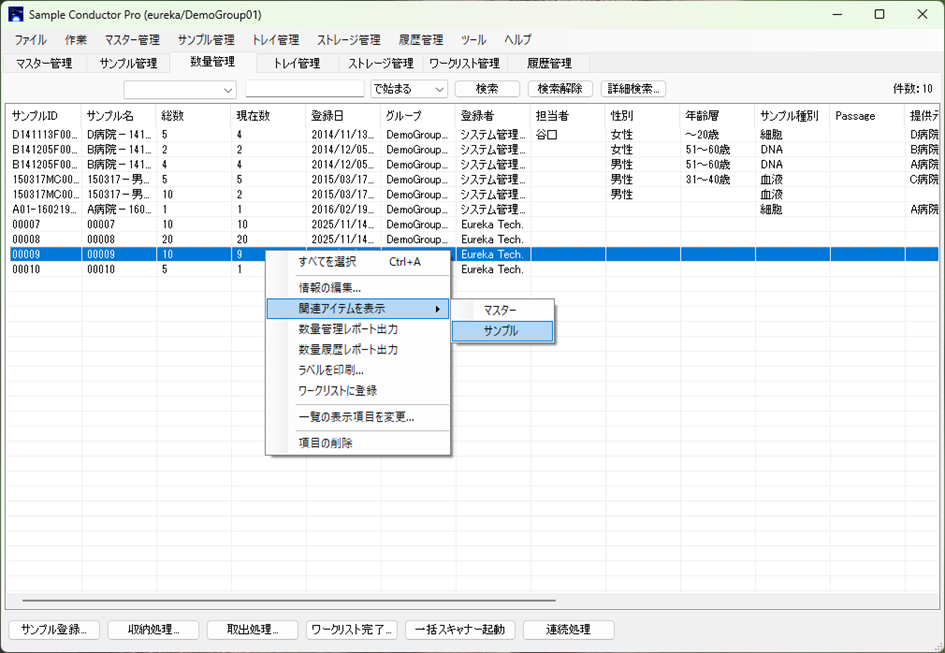Choose 項目の削除 in context menu
Image resolution: width=945 pixels, height=653 pixels.
point(325,443)
